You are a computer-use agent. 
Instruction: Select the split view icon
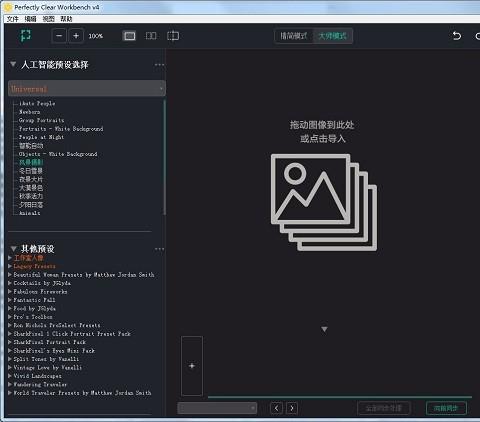(173, 36)
